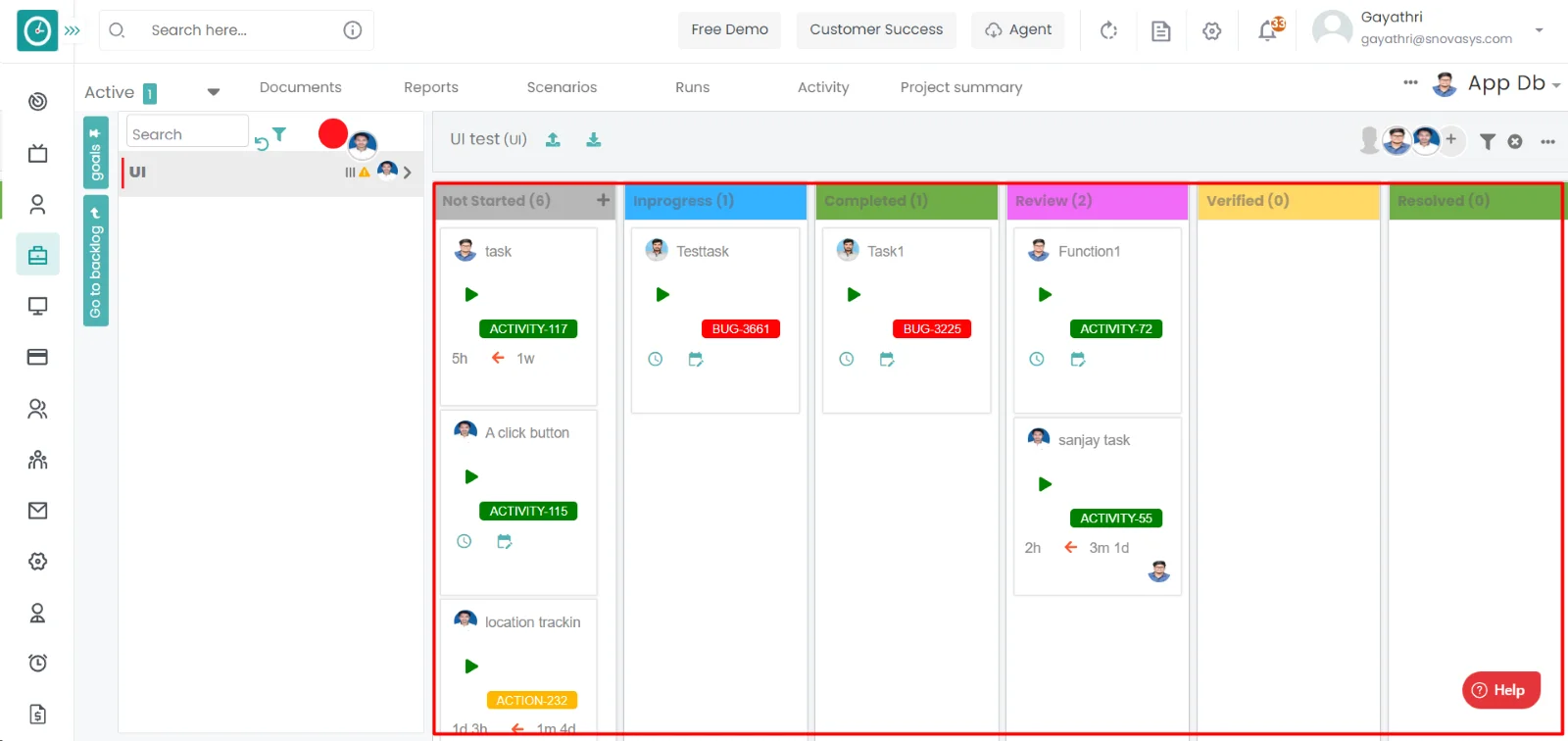Click the red circle color indicator
Image resolution: width=1568 pixels, height=741 pixels.
coord(332,133)
